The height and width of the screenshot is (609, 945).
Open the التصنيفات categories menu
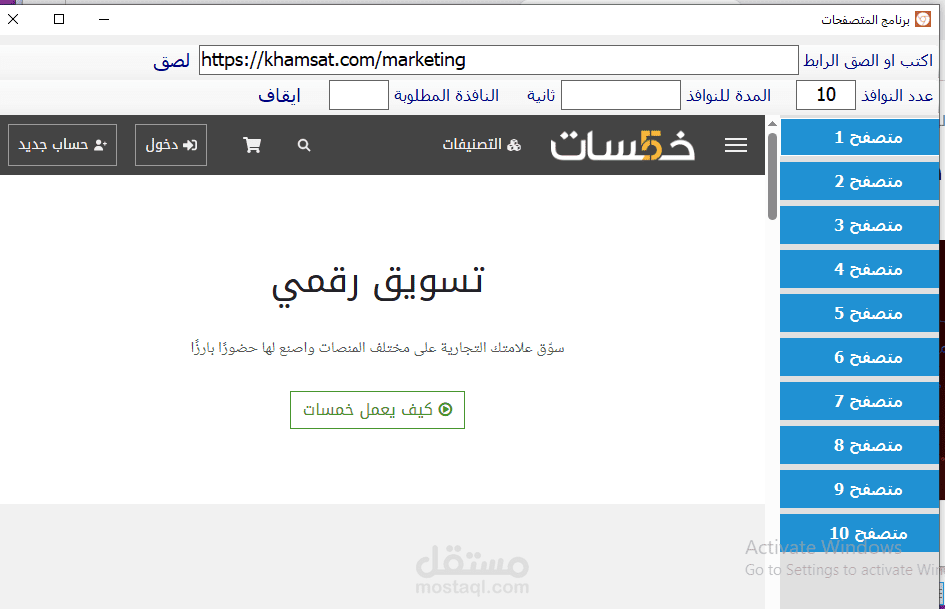(x=482, y=145)
